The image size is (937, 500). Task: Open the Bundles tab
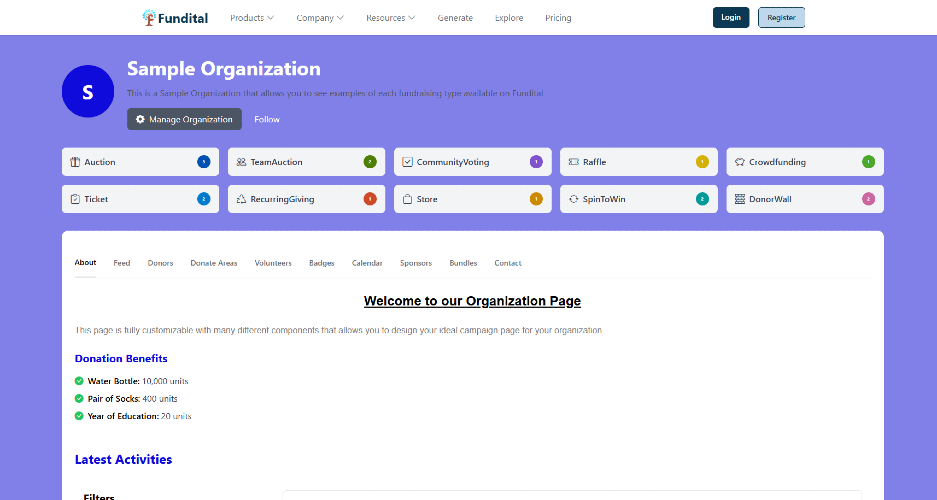pyautogui.click(x=463, y=263)
